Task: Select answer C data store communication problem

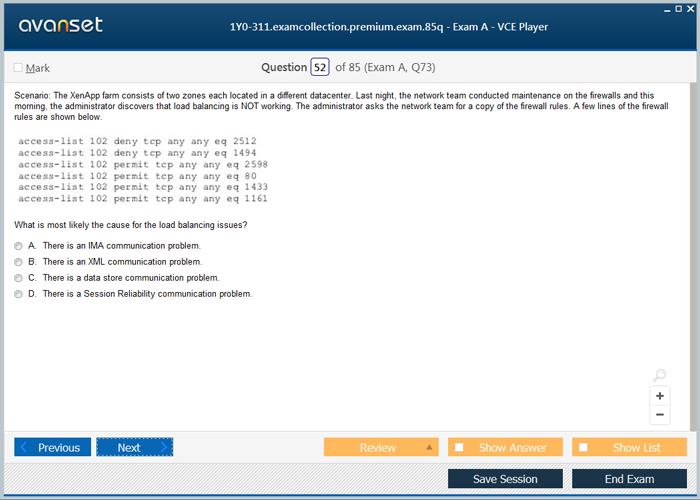Action: pos(18,278)
